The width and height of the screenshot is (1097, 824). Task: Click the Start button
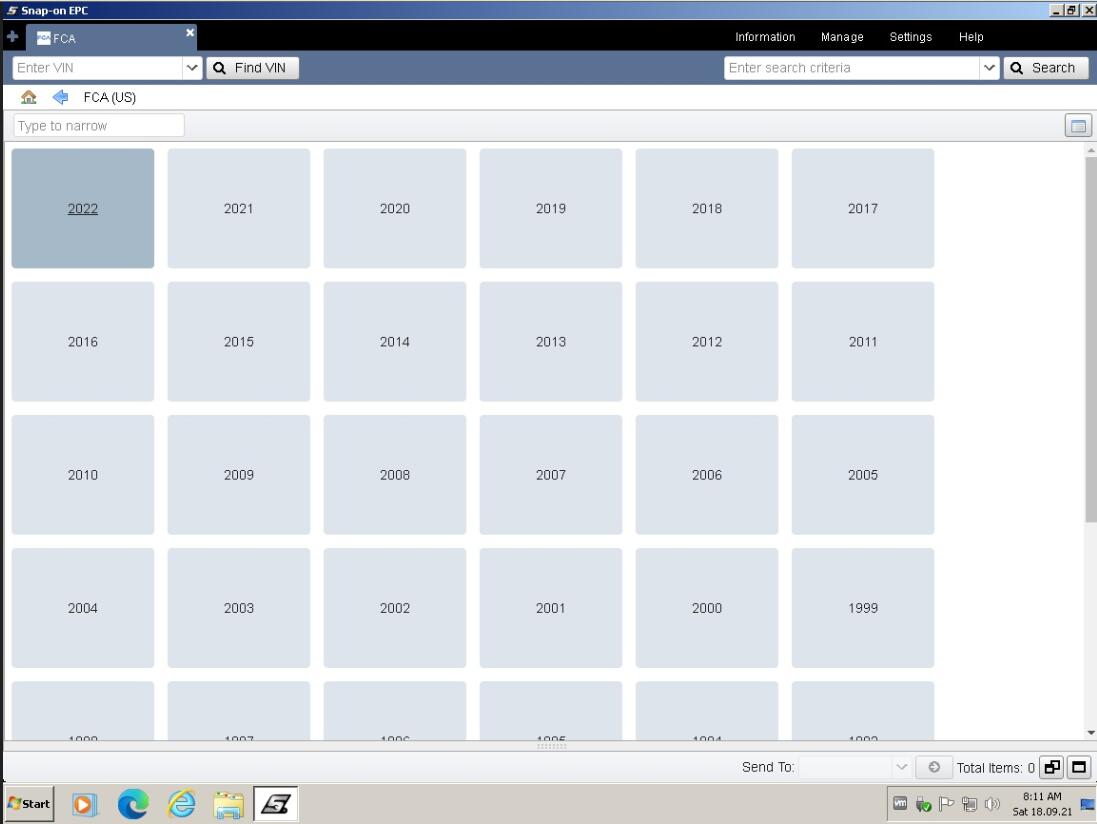coord(29,804)
